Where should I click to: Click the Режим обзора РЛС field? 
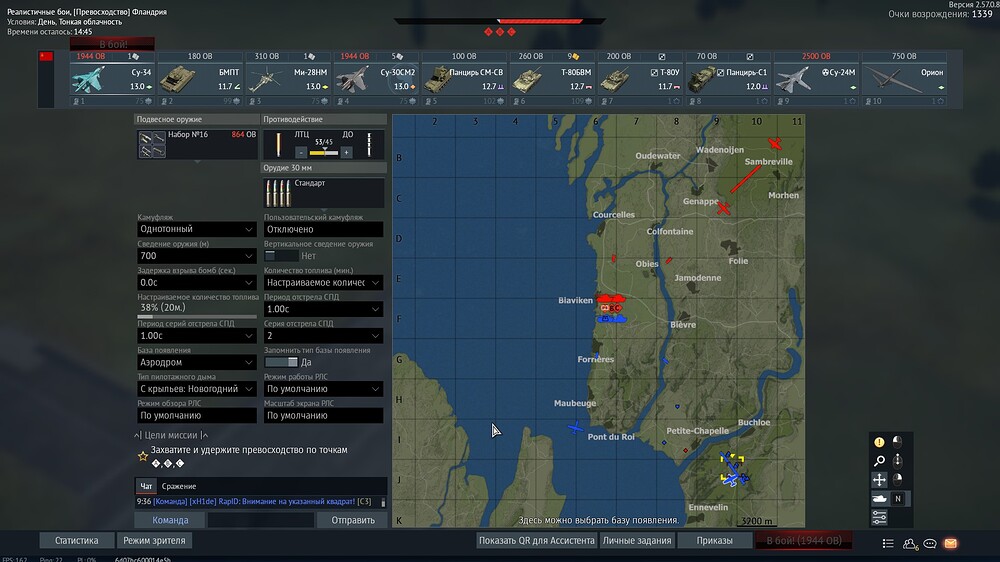tap(196, 415)
